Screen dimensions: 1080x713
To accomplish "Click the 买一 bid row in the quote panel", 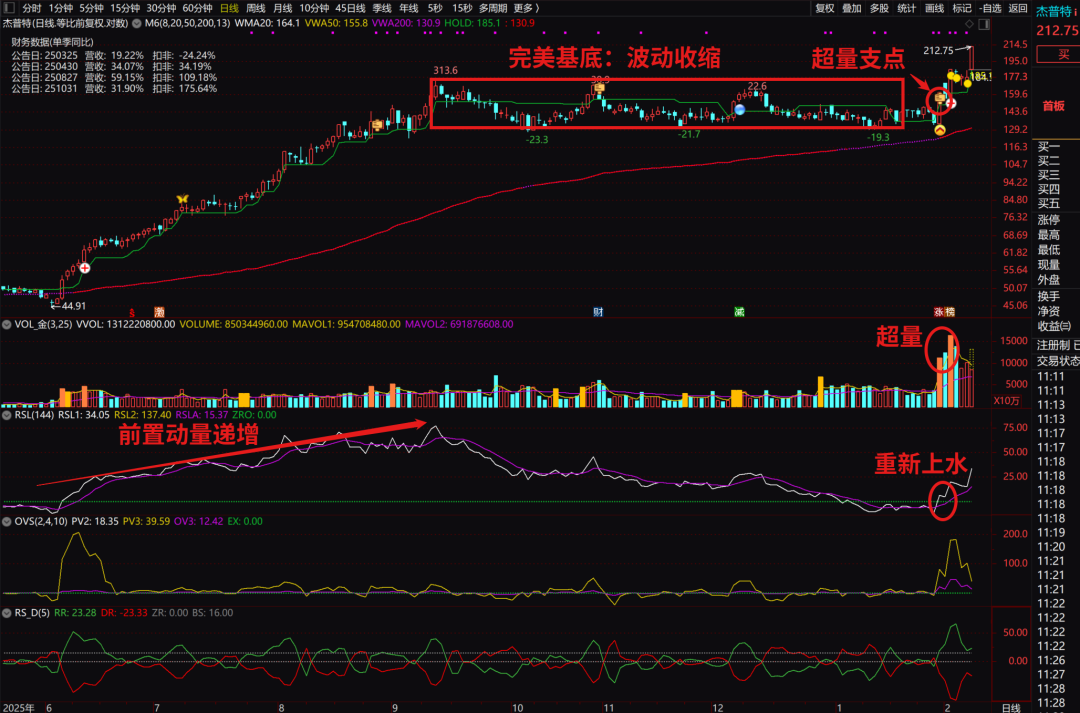I will [x=1049, y=146].
